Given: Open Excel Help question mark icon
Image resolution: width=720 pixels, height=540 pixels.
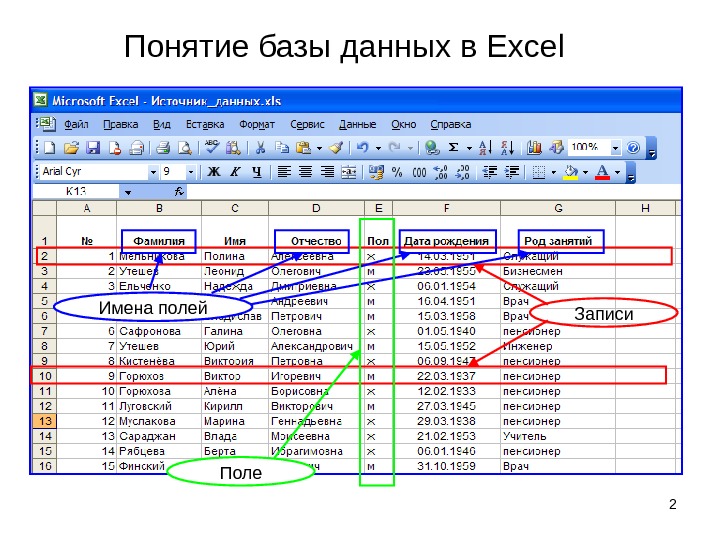Looking at the screenshot, I should [633, 148].
